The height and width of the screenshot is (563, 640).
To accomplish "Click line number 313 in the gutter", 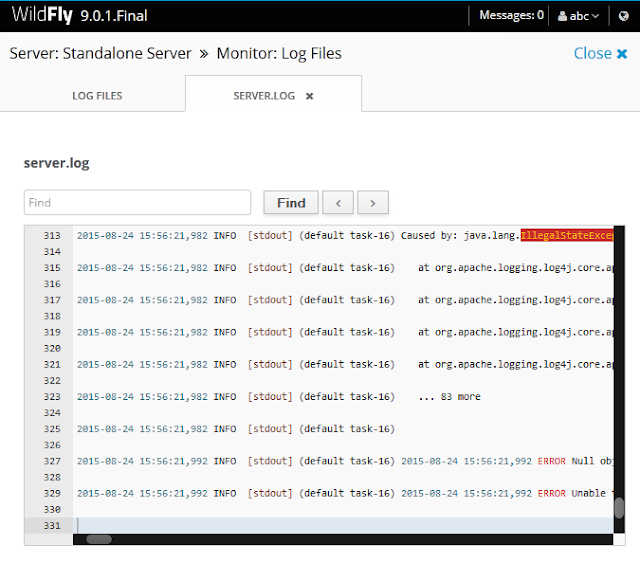I will pos(52,236).
